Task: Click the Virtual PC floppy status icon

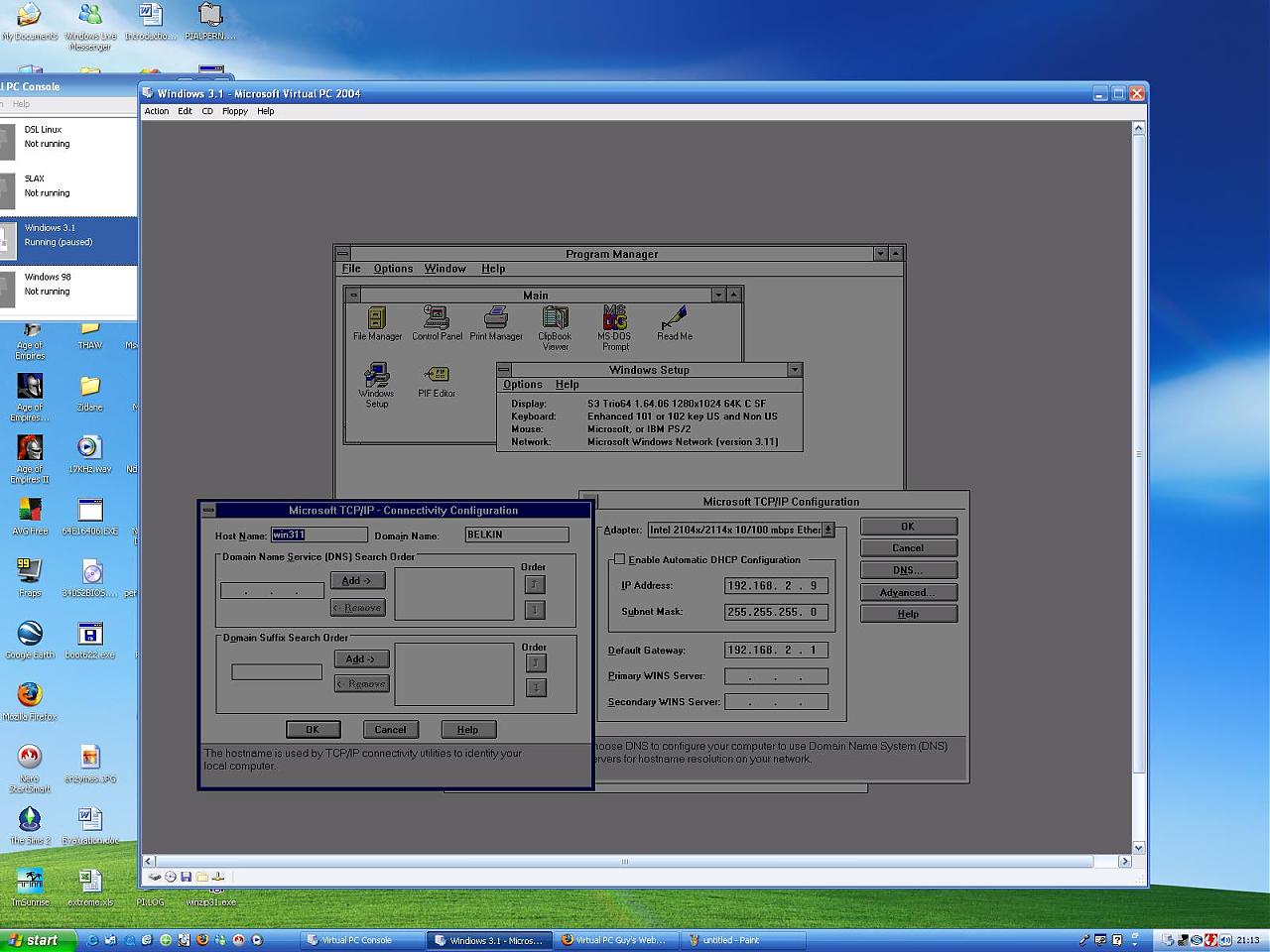Action: point(186,877)
